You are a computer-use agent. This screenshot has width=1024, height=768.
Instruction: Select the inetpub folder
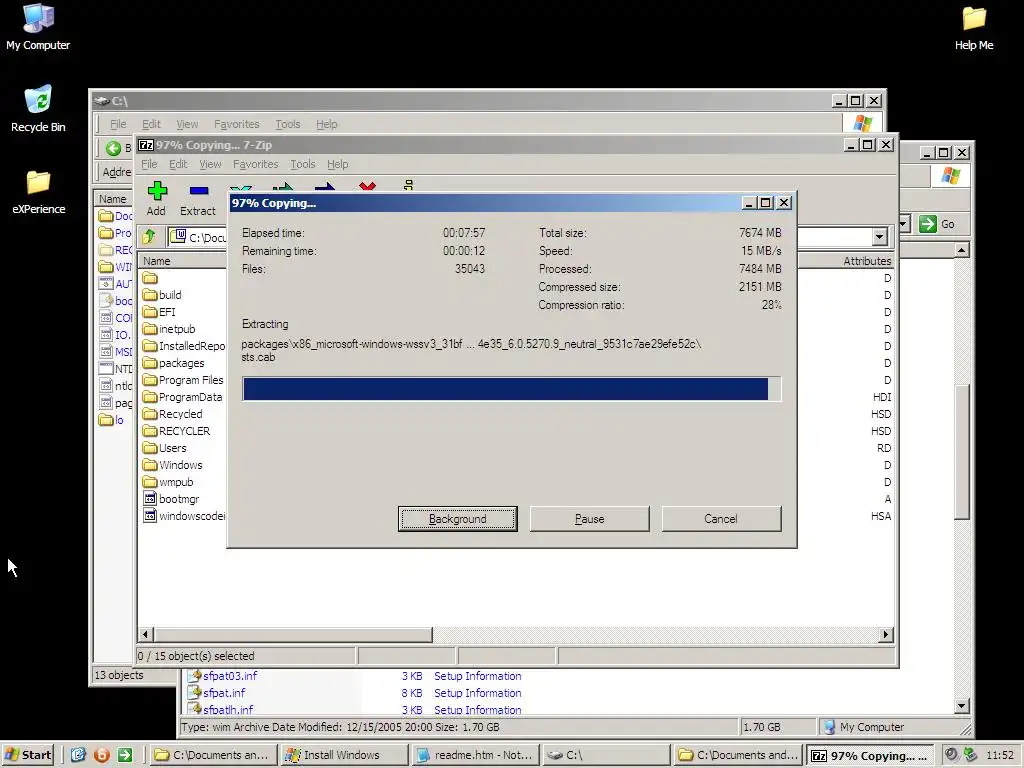click(169, 329)
